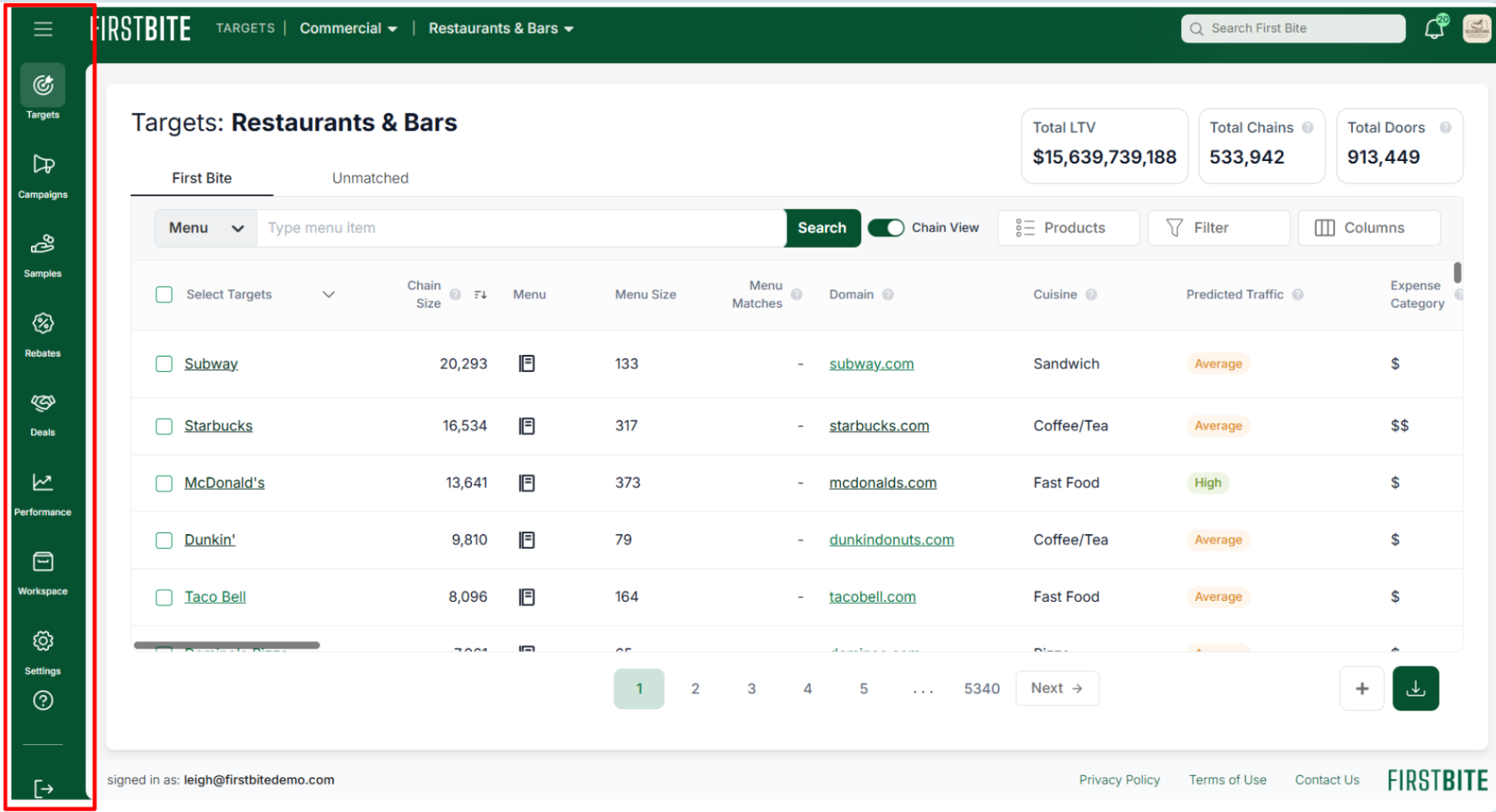Screen dimensions: 1496x812
Task: Check the Taco Bell row checkbox
Action: pyautogui.click(x=164, y=597)
